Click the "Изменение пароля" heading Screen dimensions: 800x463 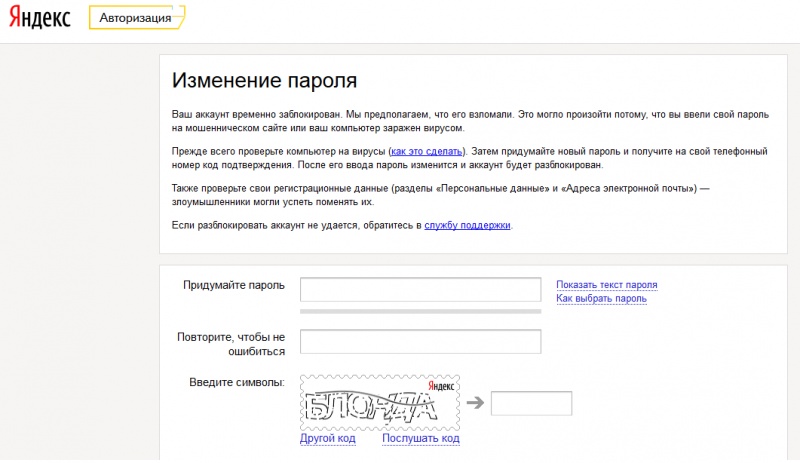(264, 80)
